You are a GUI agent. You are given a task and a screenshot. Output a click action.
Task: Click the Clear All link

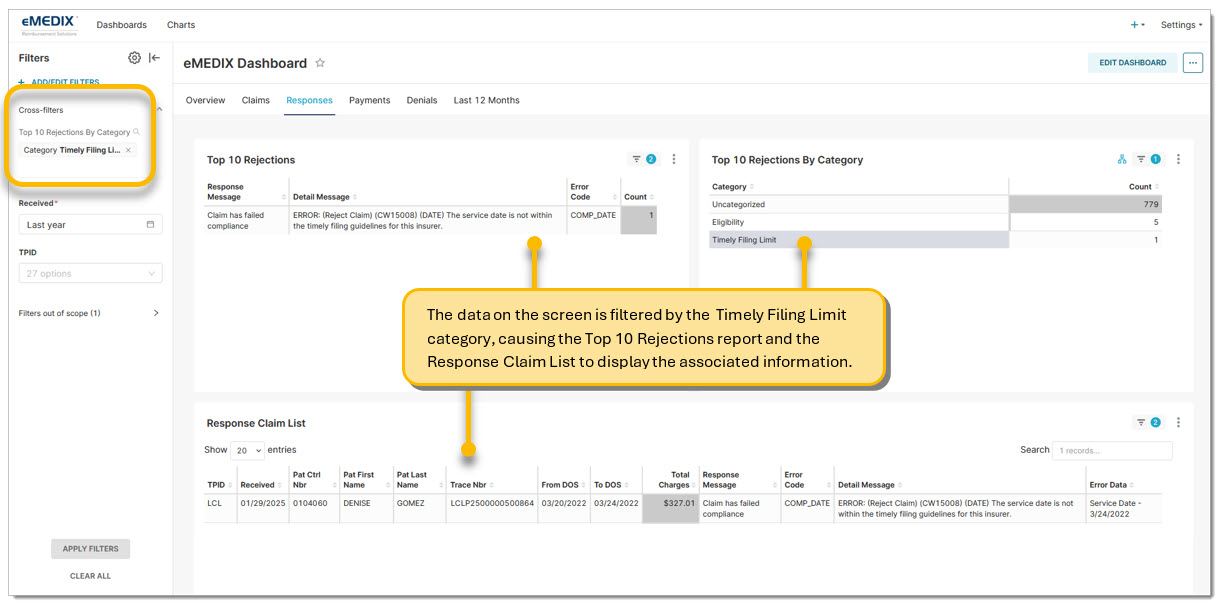[x=90, y=576]
